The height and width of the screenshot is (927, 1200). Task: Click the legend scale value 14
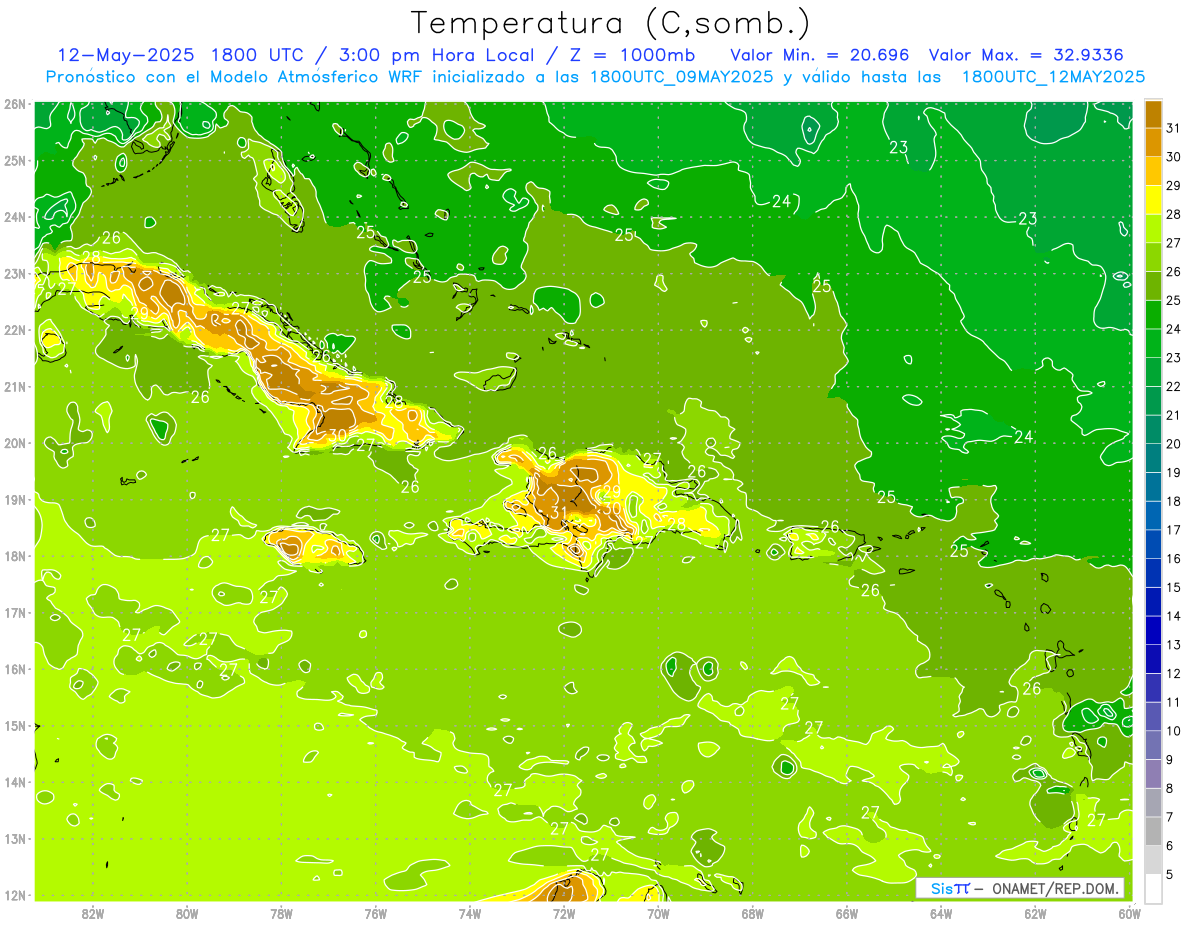click(x=1174, y=616)
